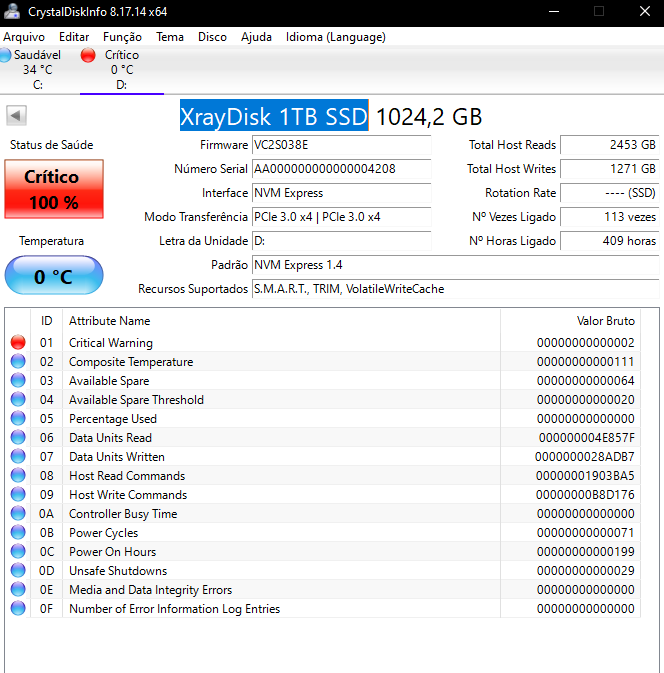Click the blue dot beside Power On Hours

(18, 551)
